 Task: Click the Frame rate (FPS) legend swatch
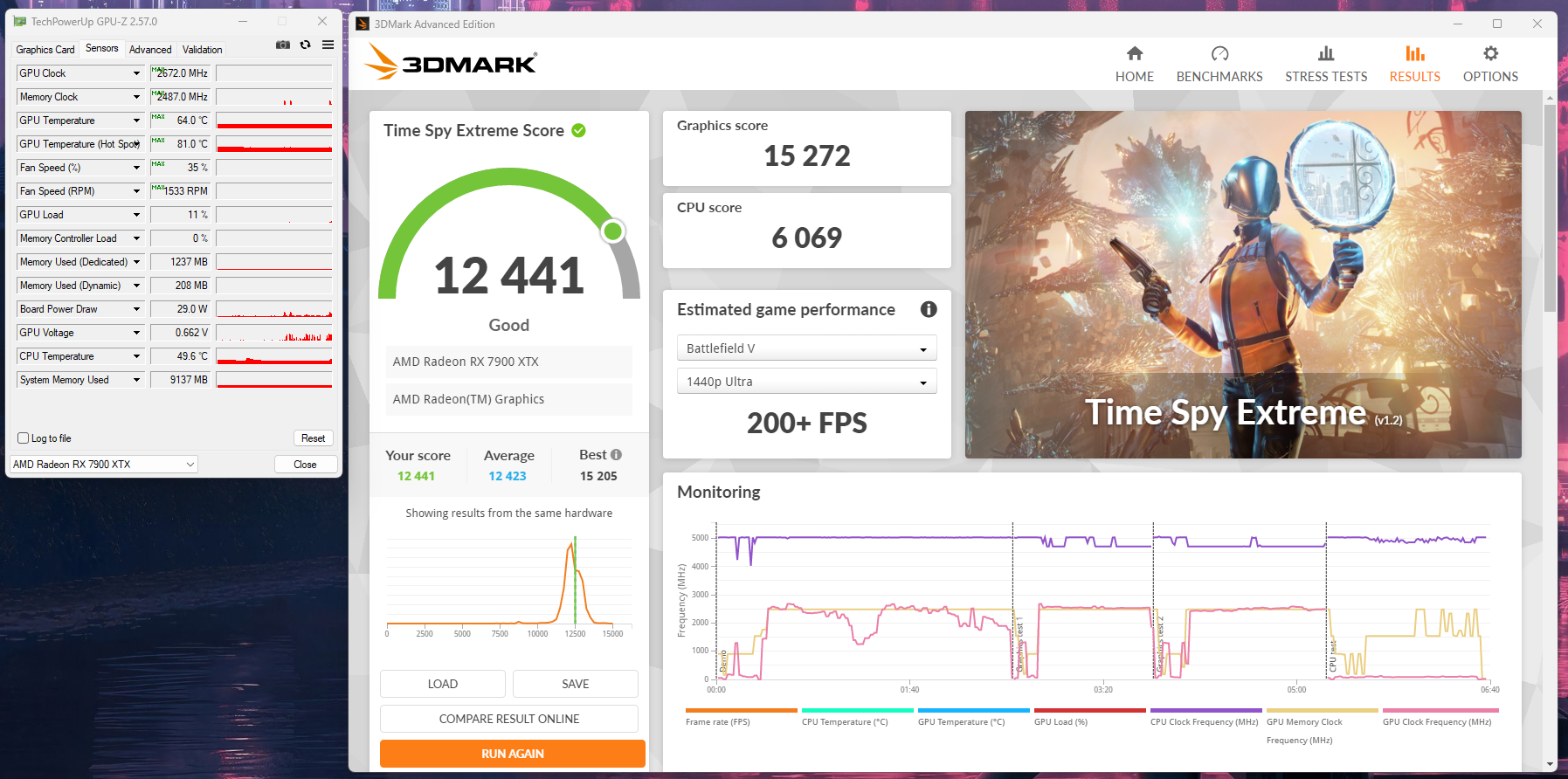pos(742,710)
